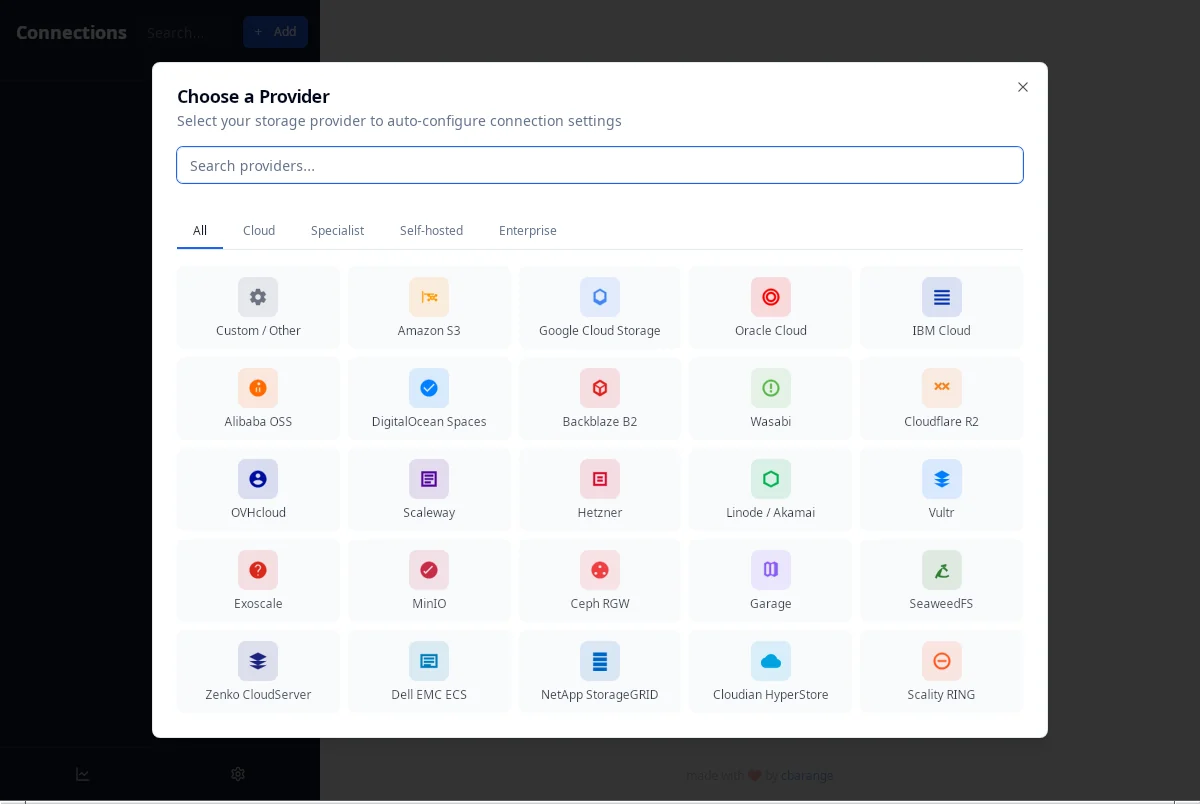Choose the Amazon S3 provider icon

[x=429, y=297]
